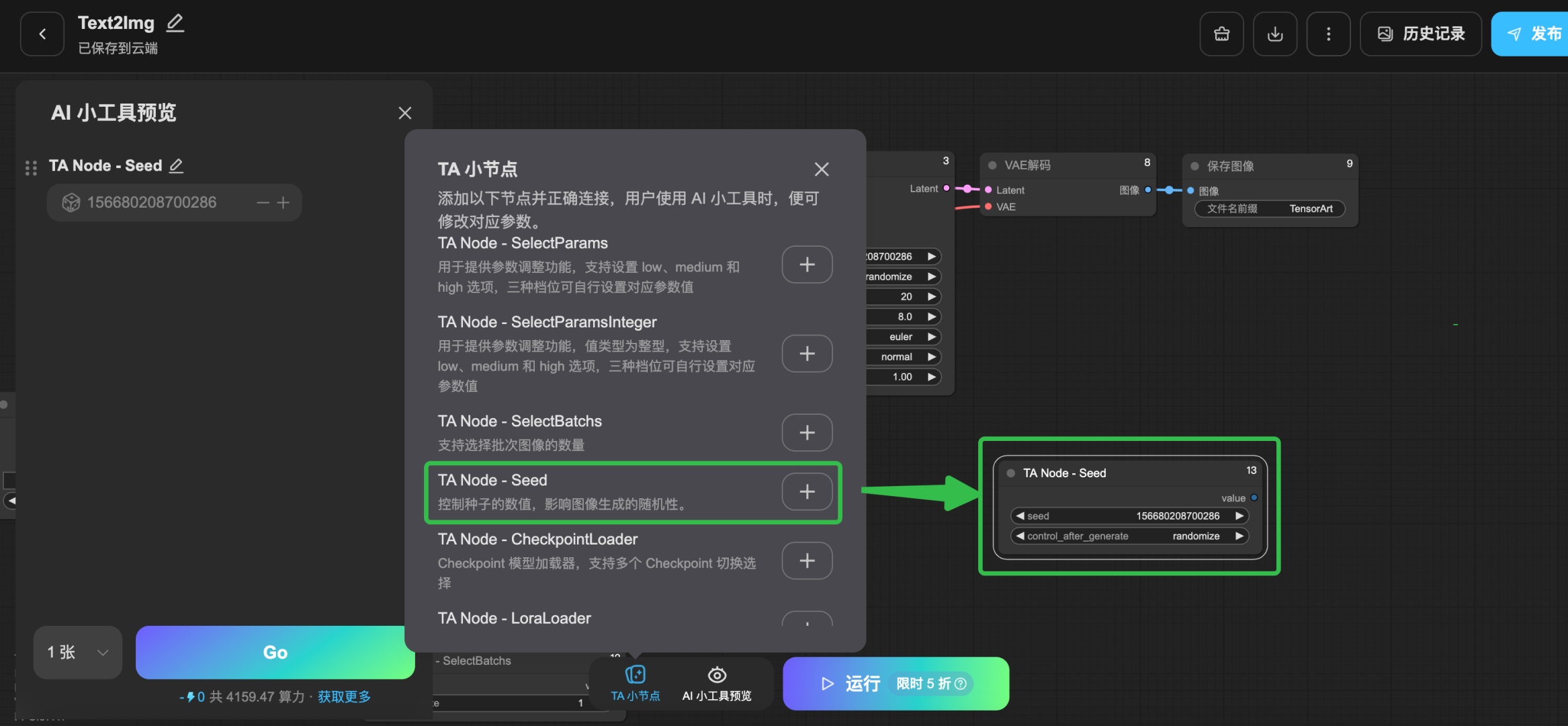The image size is (1568, 726).
Task: Toggle collapse dot on TA Node - Seed node
Action: 1010,473
